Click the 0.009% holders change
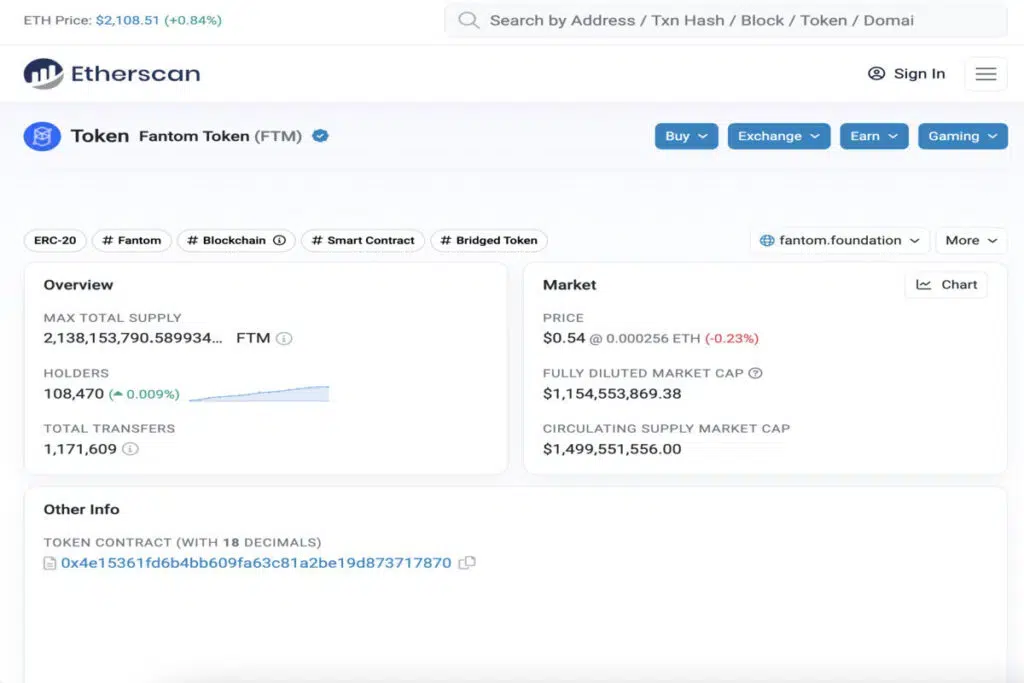The width and height of the screenshot is (1024, 683). tap(144, 394)
